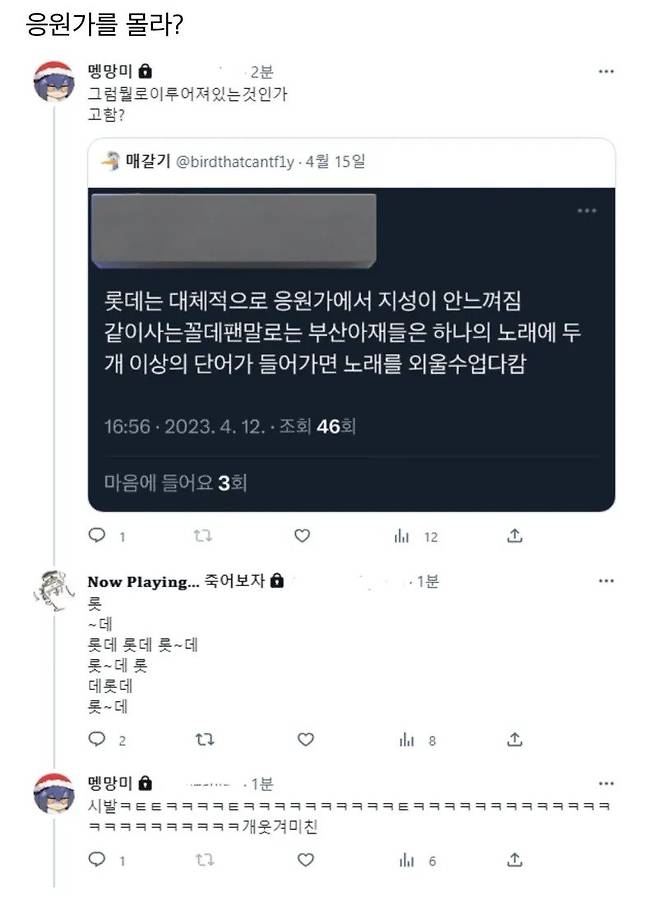Like the Now Playing lyrics tweet
The width and height of the screenshot is (658, 924).
pyautogui.click(x=301, y=740)
